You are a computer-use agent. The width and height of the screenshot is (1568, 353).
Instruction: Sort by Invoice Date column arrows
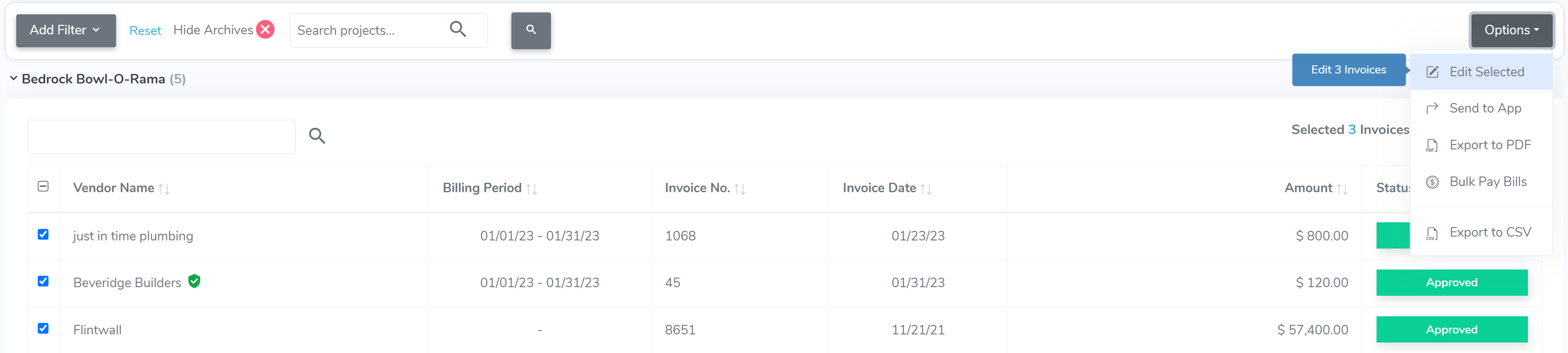926,189
